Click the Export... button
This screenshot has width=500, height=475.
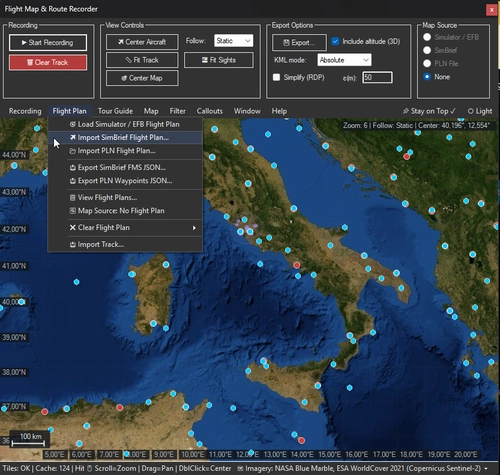pos(299,42)
